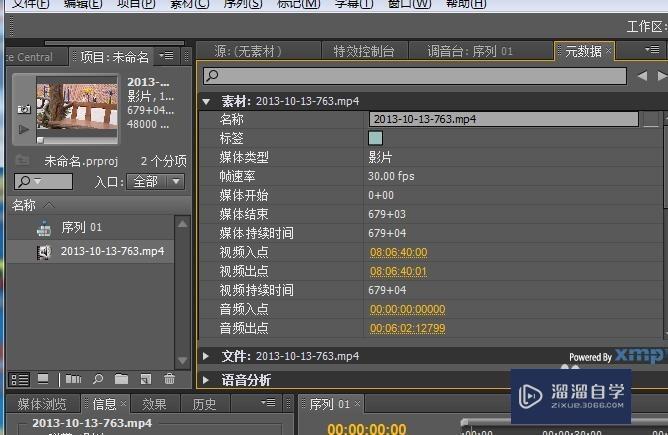
Task: Close the 序列 01 timeline tab
Action: 357,403
